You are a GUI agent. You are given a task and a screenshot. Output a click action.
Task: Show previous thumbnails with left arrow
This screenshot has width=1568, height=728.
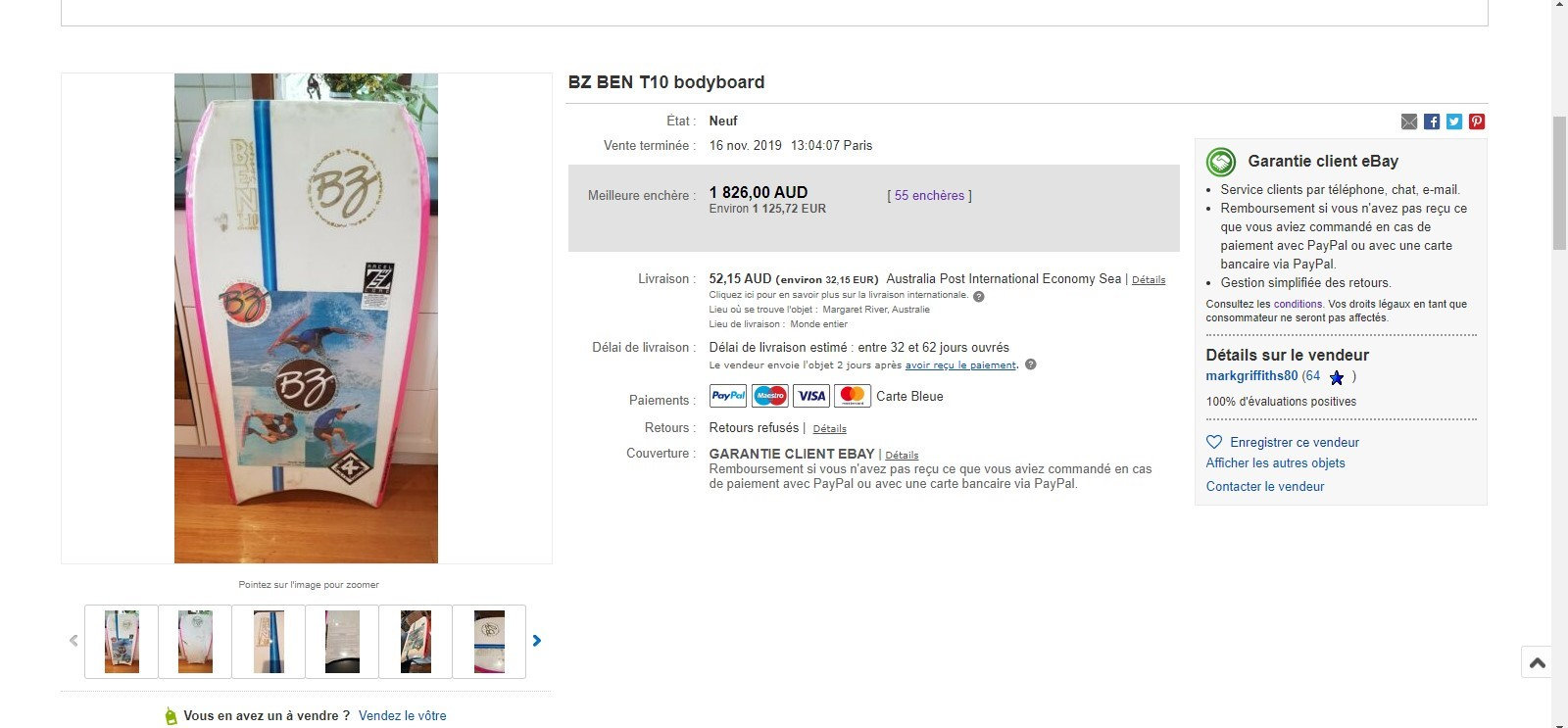click(x=73, y=641)
